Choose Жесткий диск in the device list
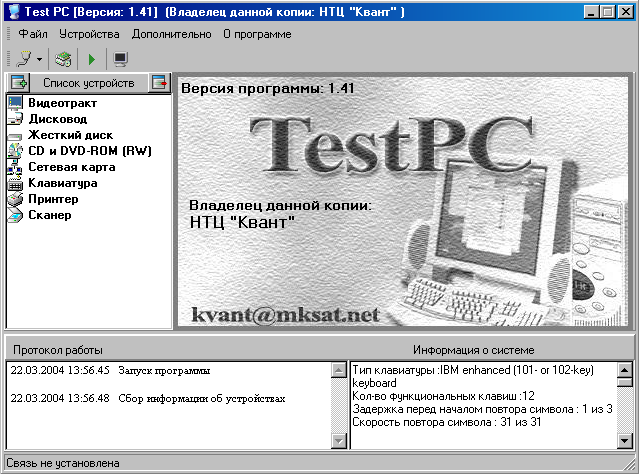 (70, 135)
